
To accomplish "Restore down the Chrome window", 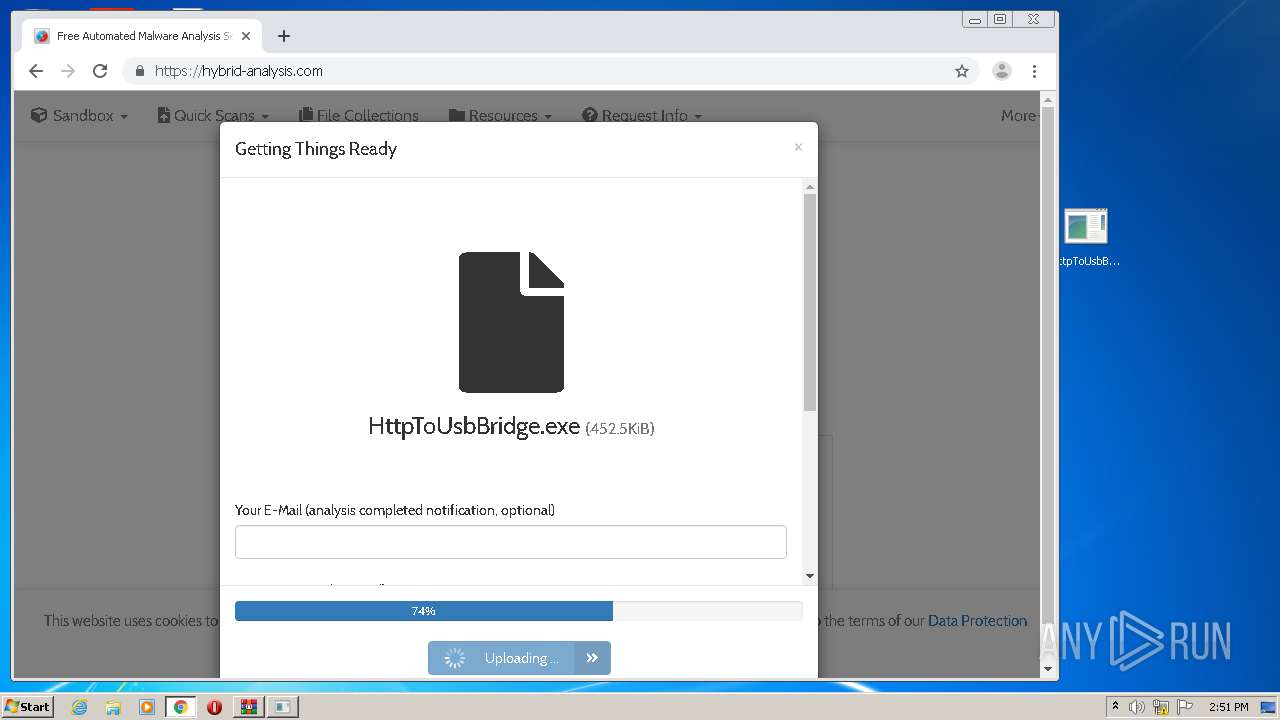I will click(x=999, y=19).
